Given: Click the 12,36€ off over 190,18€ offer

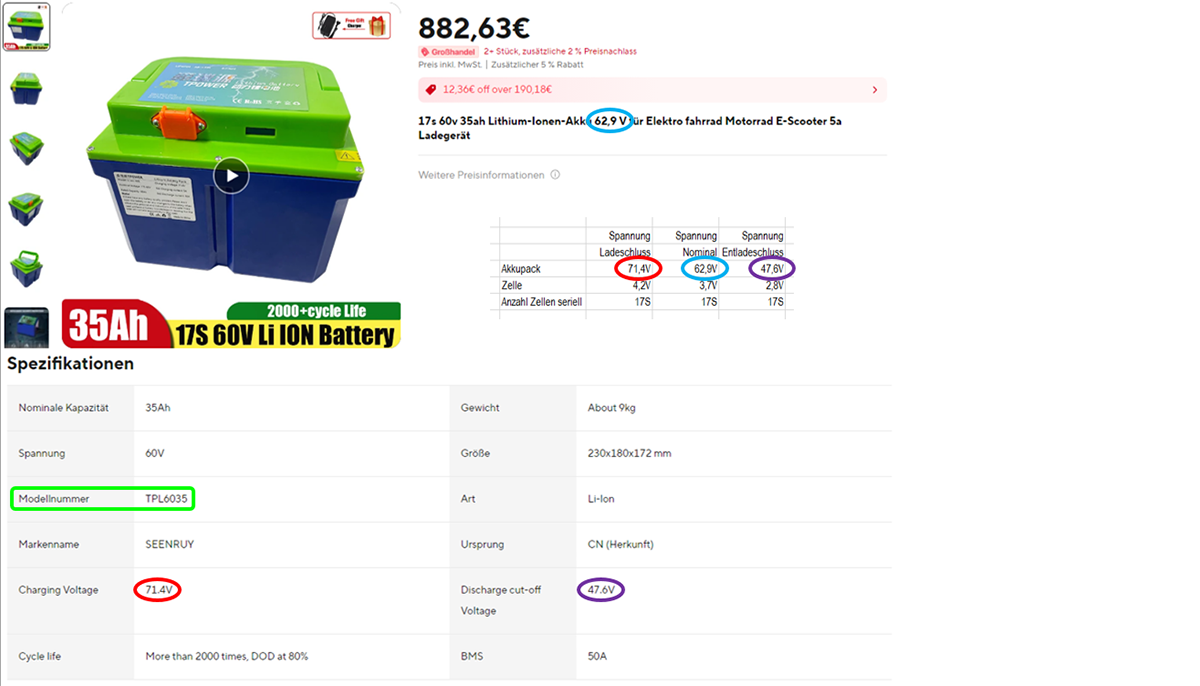Looking at the screenshot, I should 497,89.
